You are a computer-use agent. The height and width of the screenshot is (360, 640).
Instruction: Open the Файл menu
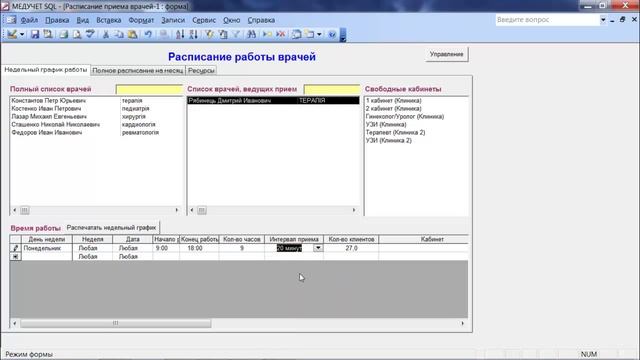click(x=29, y=20)
